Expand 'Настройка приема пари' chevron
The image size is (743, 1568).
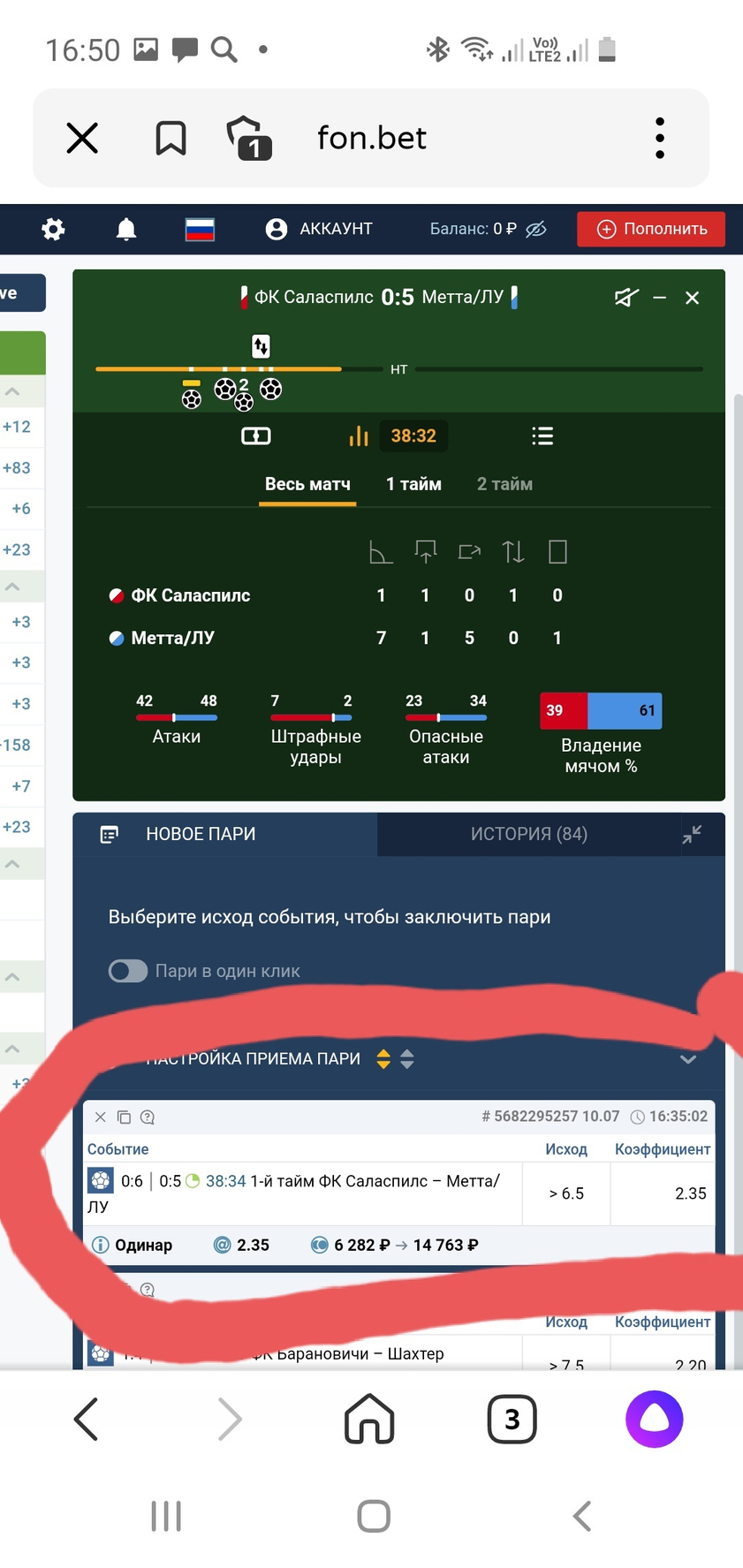688,1059
